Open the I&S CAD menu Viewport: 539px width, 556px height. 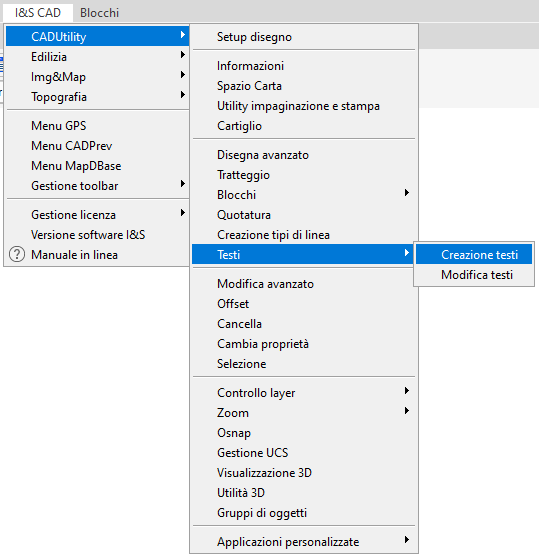[x=38, y=13]
